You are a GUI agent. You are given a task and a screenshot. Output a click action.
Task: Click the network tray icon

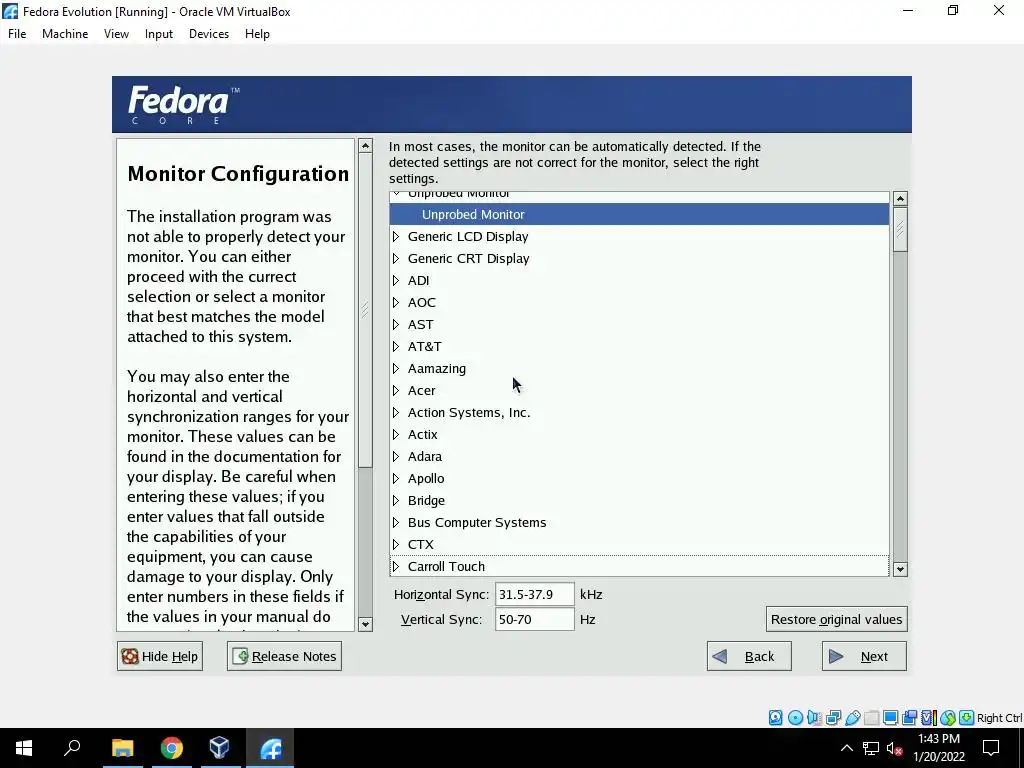[871, 748]
